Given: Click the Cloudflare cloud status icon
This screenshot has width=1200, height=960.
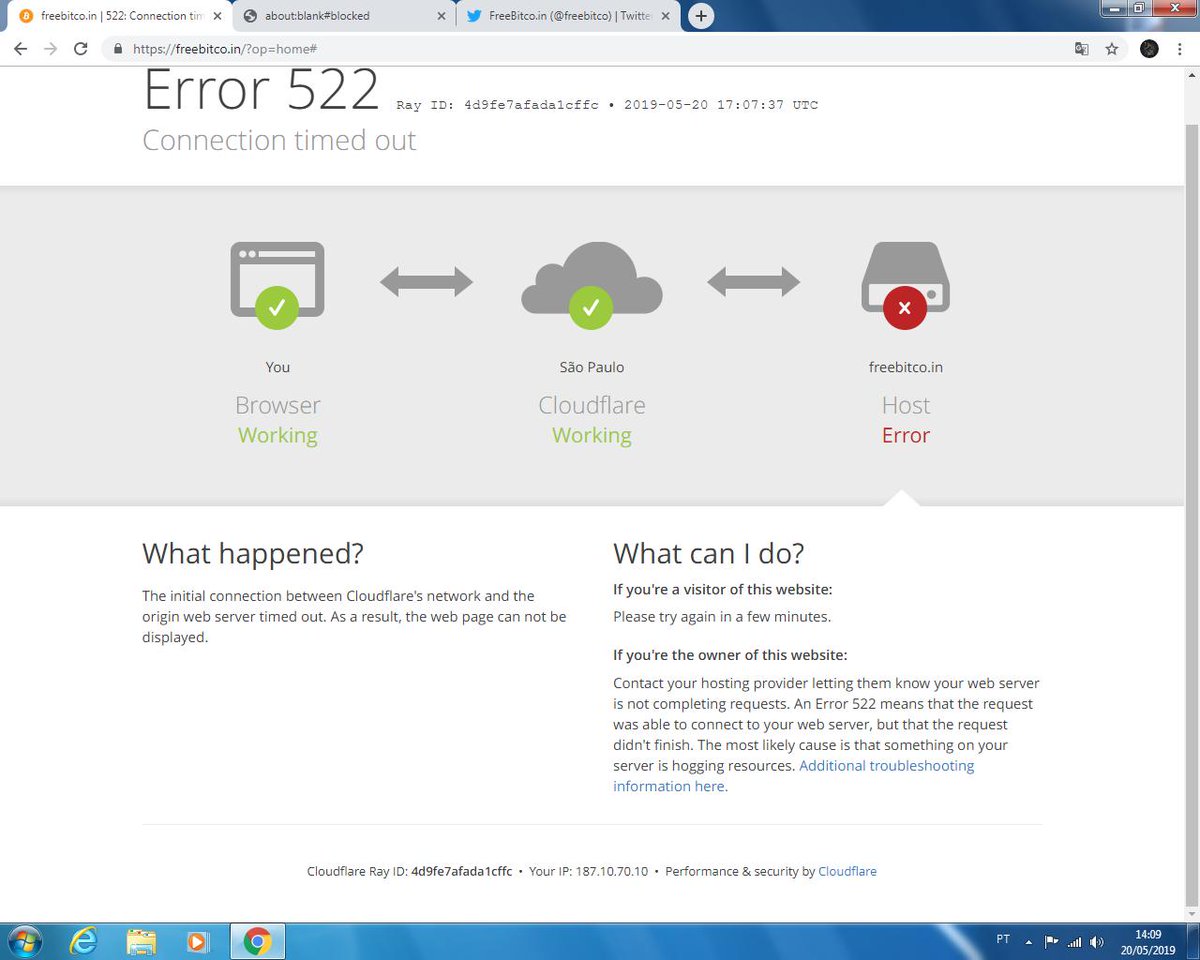Looking at the screenshot, I should pyautogui.click(x=591, y=285).
